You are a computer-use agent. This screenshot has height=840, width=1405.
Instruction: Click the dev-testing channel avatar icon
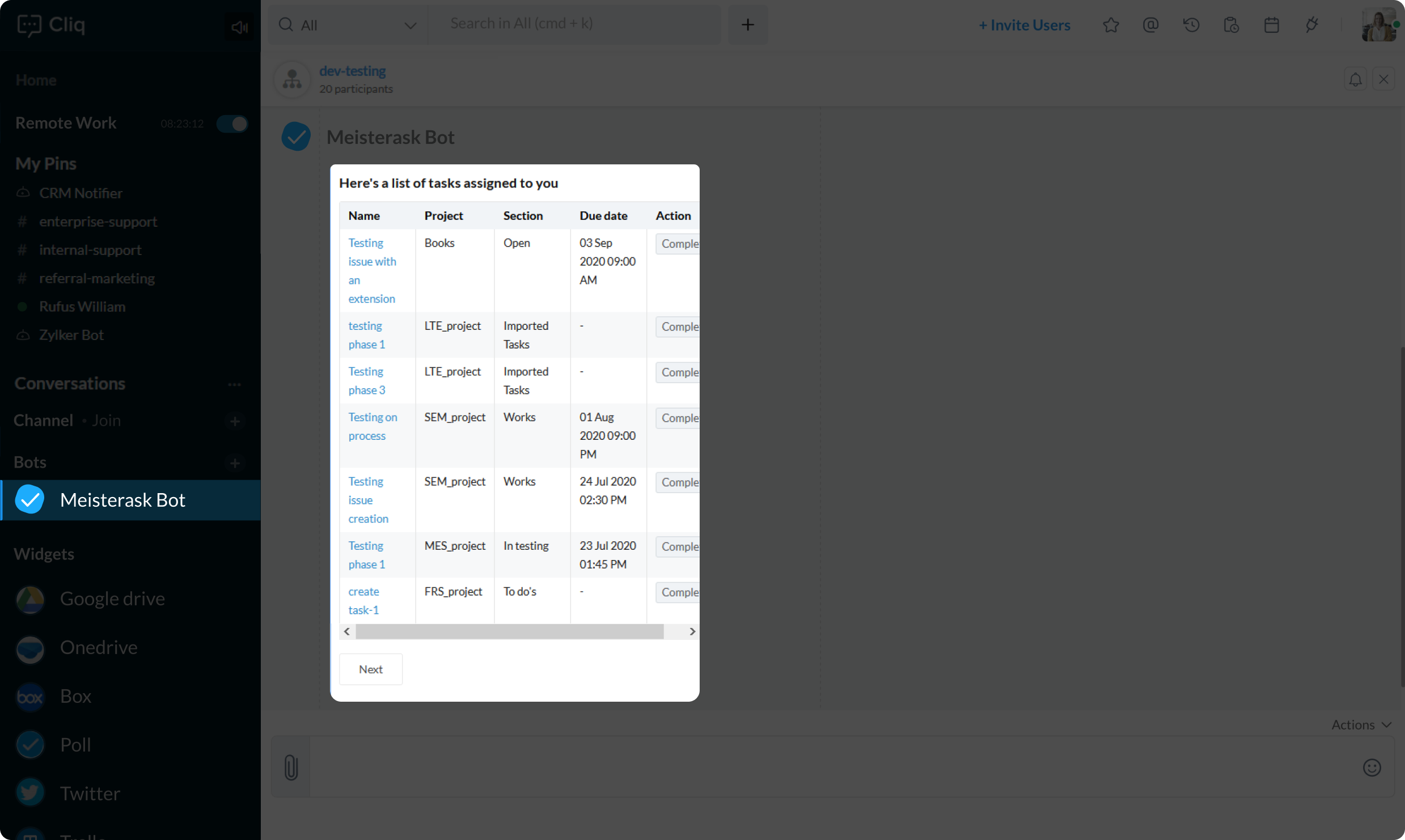click(x=292, y=79)
